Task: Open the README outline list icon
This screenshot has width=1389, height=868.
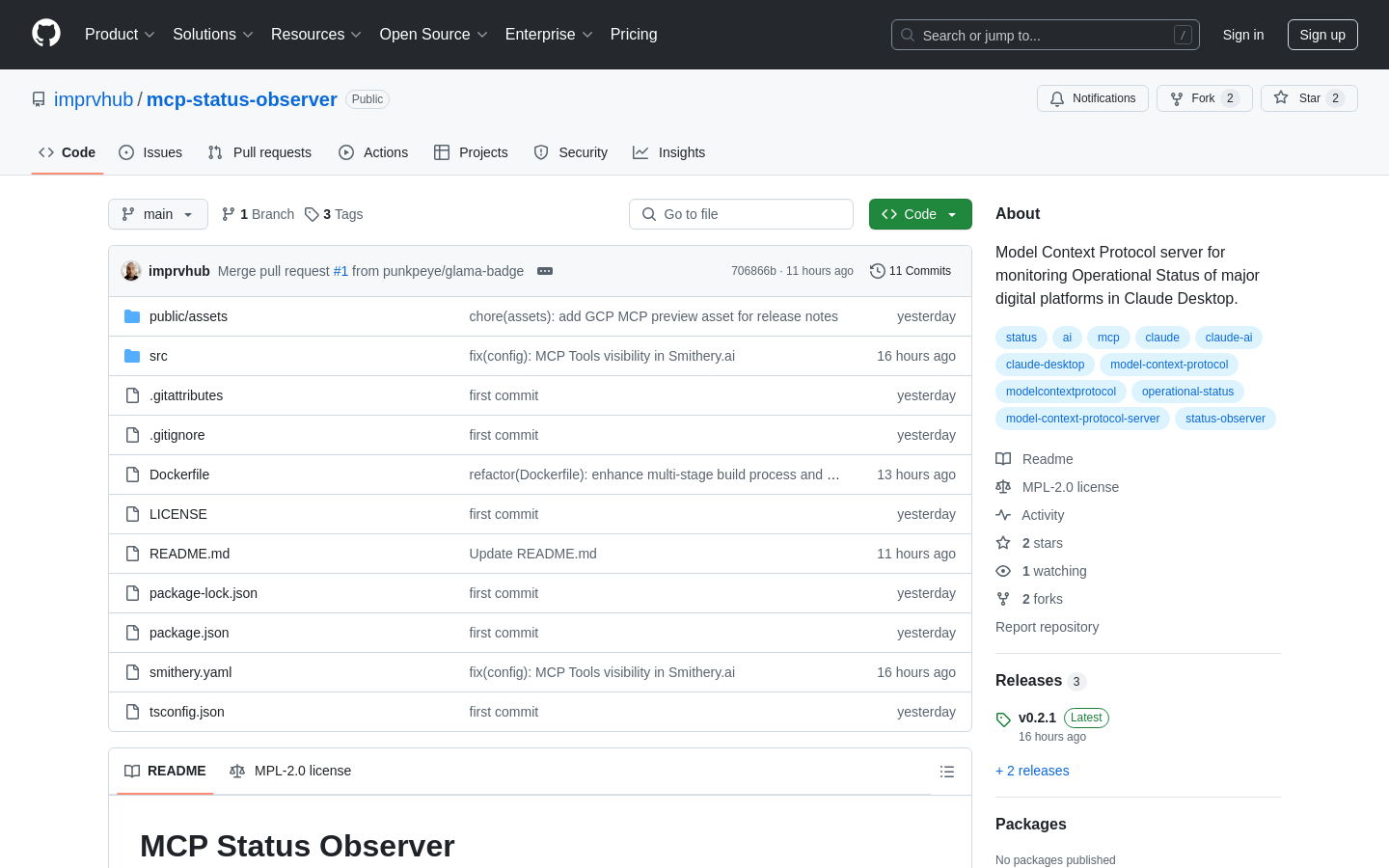Action: [947, 772]
